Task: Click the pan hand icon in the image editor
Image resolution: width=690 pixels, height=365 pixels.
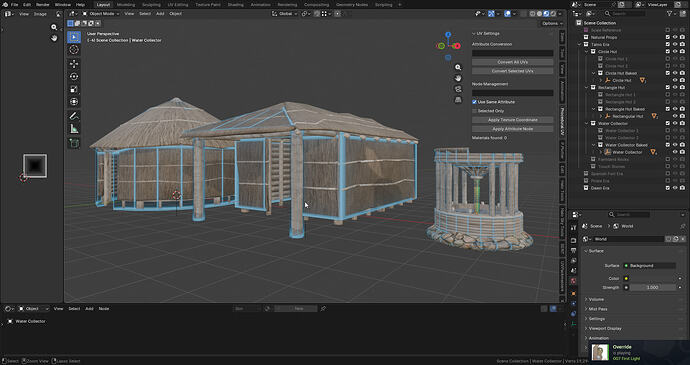Action: [x=54, y=38]
